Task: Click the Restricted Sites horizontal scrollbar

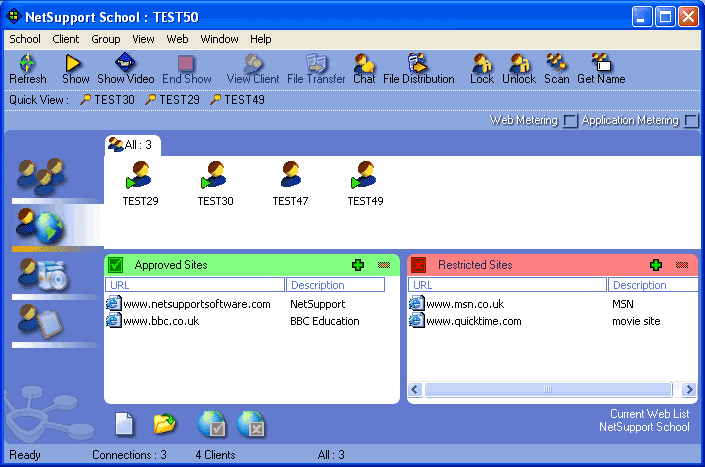Action: (548, 389)
